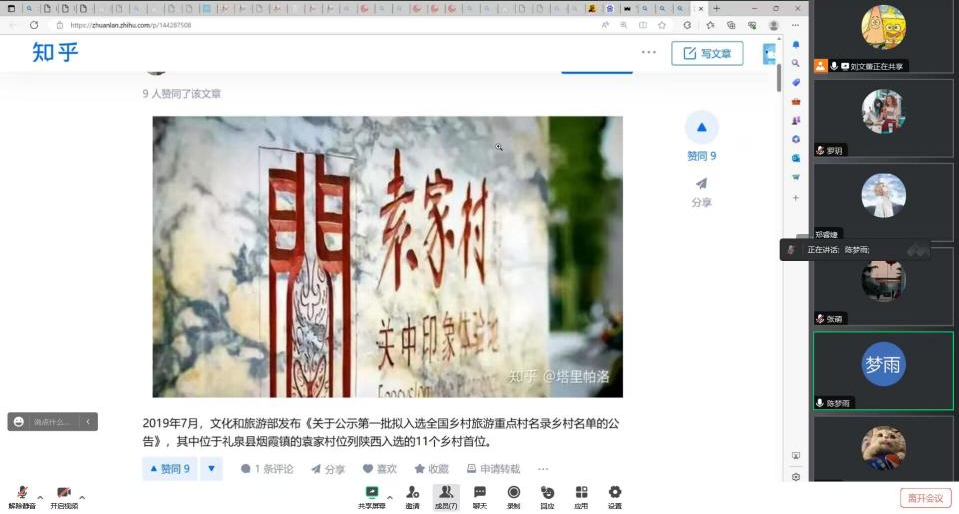This screenshot has height=514, width=959.
Task: Turn on camera with 开启视频
Action: click(64, 496)
